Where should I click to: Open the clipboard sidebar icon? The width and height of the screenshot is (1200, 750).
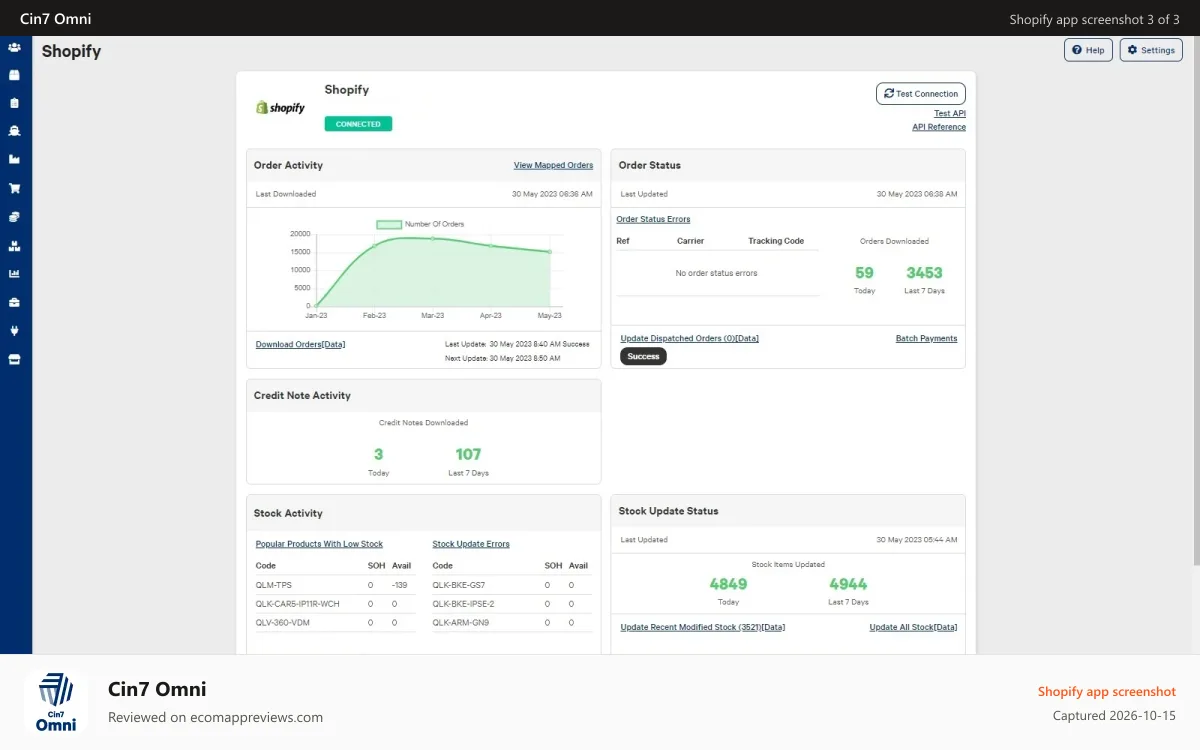pyautogui.click(x=14, y=103)
